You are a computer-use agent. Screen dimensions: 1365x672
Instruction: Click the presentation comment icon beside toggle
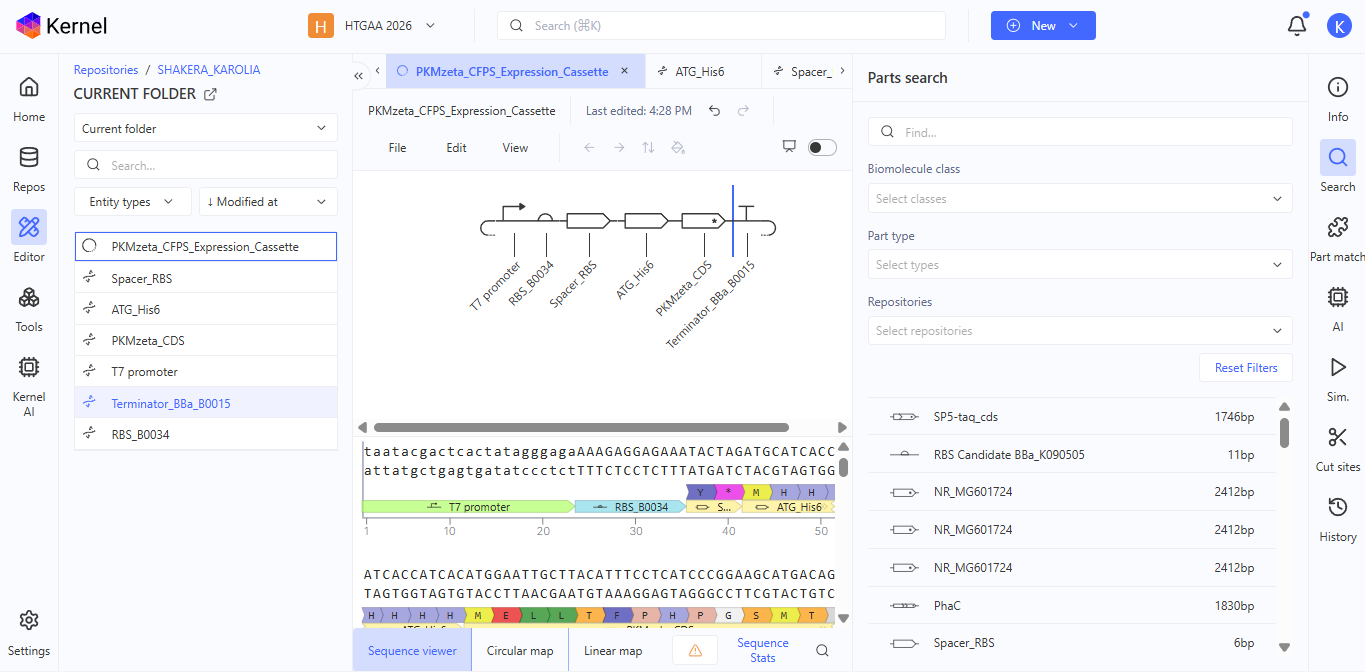coord(789,146)
